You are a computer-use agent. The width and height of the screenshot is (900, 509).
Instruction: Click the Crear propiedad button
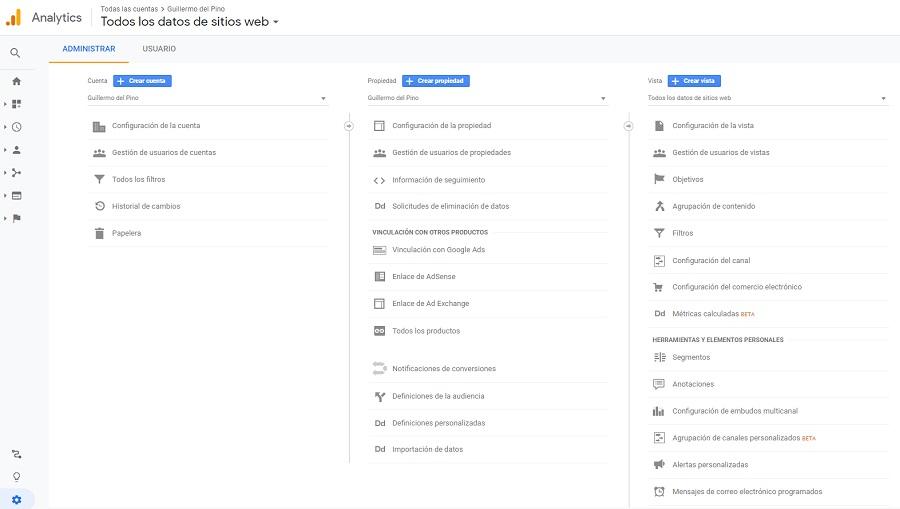436,81
